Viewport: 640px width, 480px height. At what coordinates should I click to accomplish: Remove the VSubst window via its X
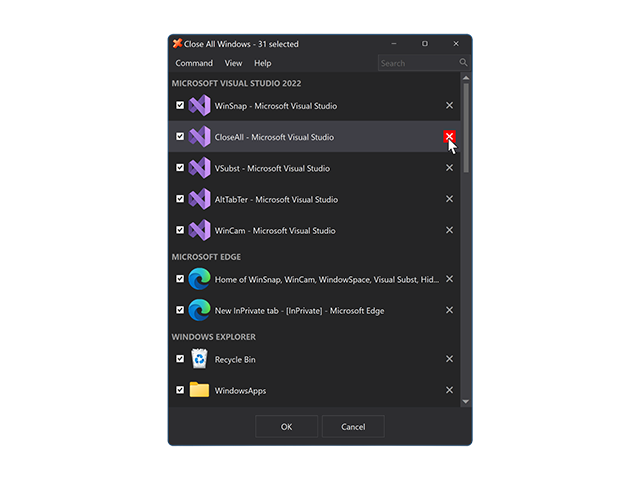(x=449, y=168)
